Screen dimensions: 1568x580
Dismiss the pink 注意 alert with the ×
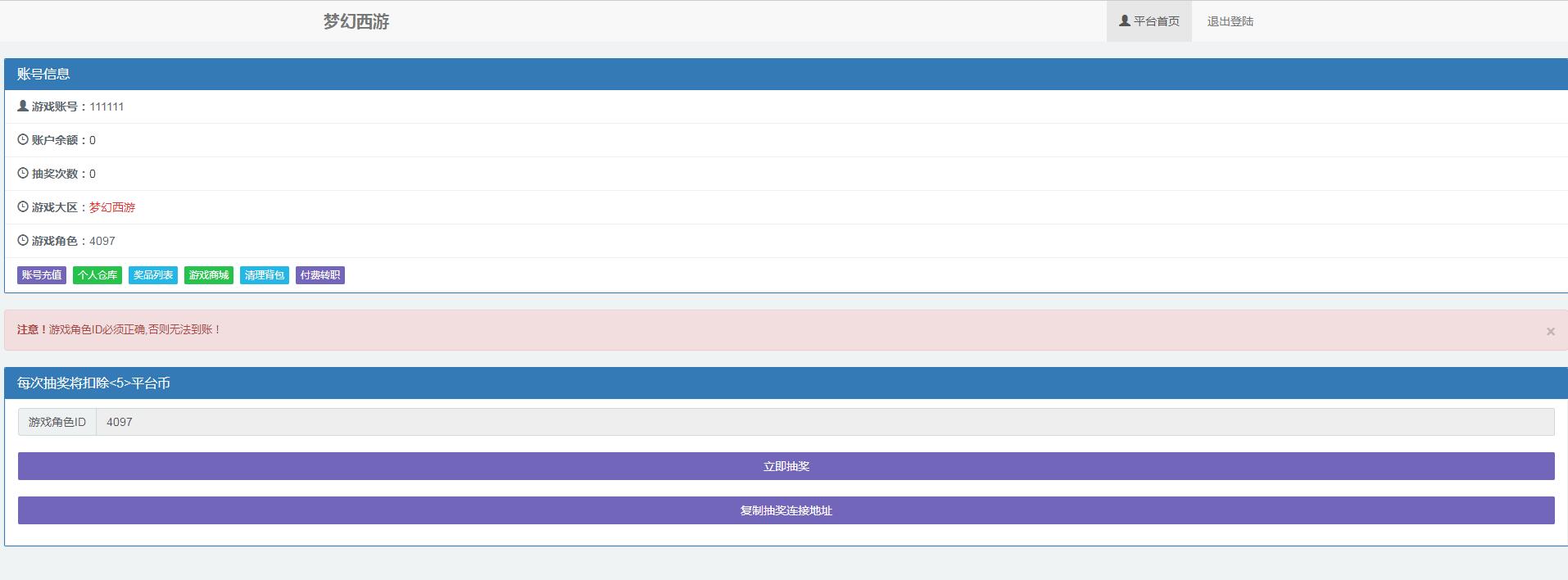pyautogui.click(x=1550, y=331)
